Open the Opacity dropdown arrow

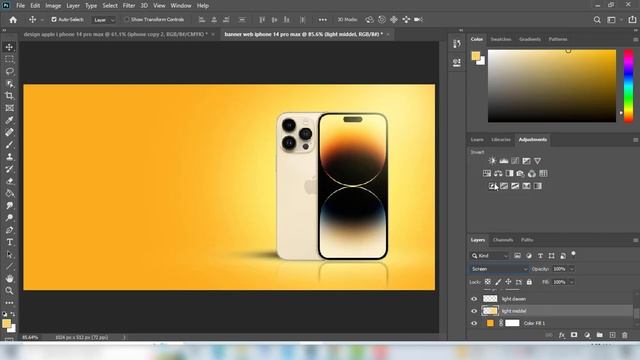click(572, 269)
